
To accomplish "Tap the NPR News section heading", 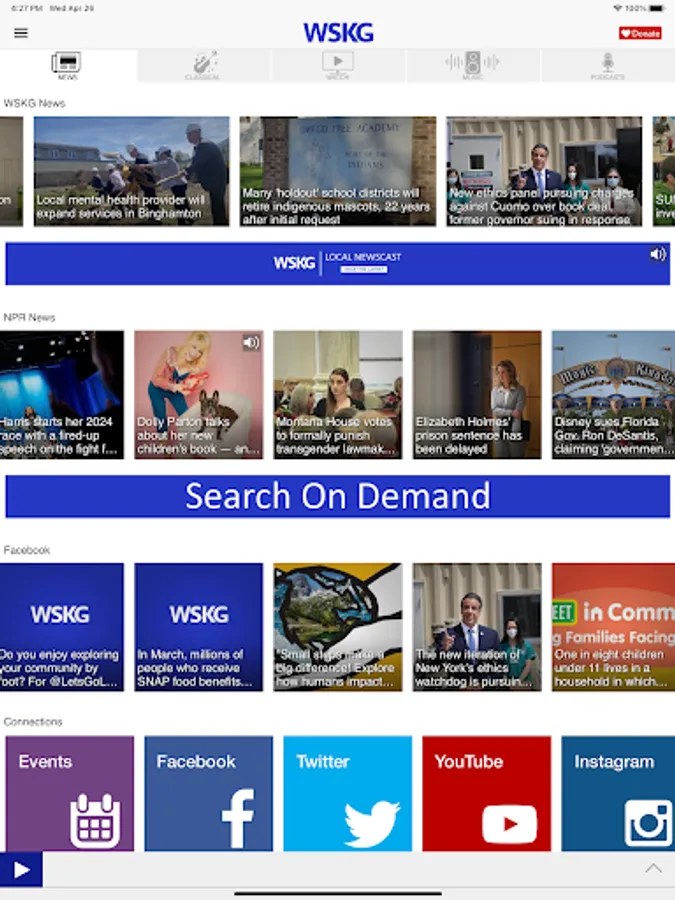I will pyautogui.click(x=29, y=317).
